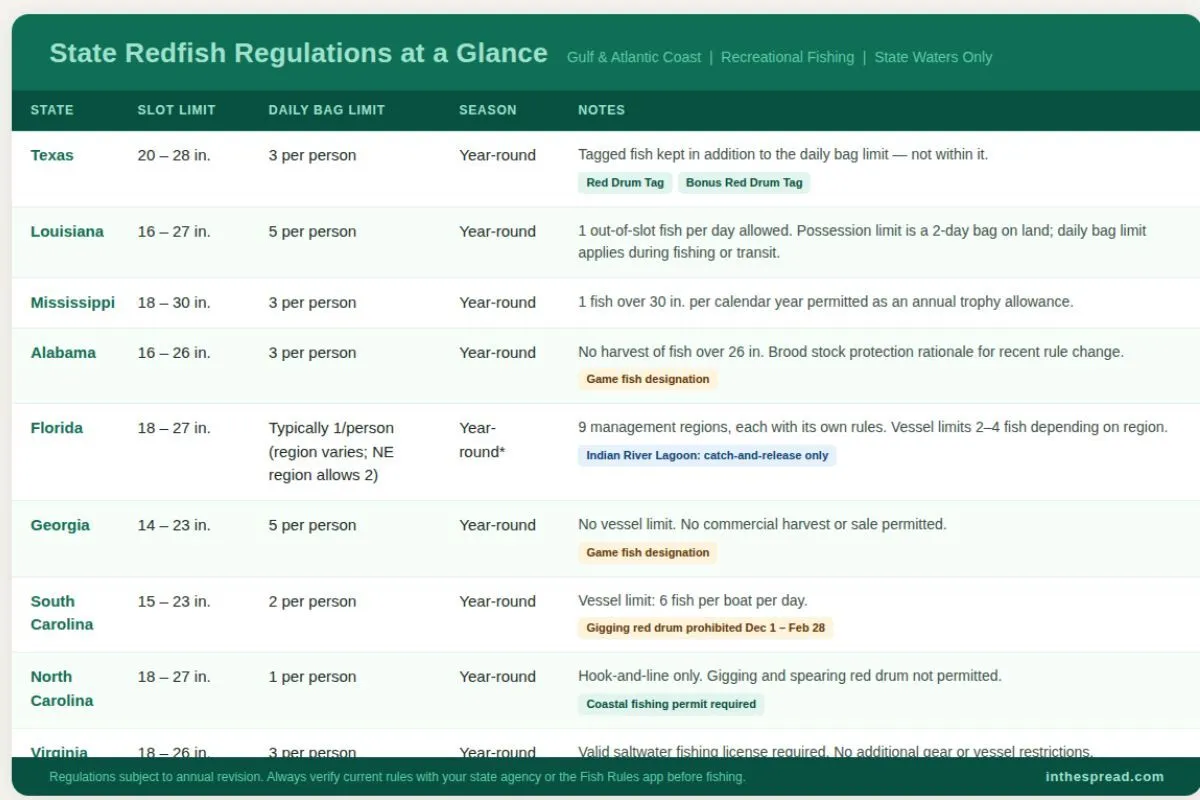Viewport: 1200px width, 800px height.
Task: Select the Gigging red drum prohibited badge
Action: click(706, 628)
